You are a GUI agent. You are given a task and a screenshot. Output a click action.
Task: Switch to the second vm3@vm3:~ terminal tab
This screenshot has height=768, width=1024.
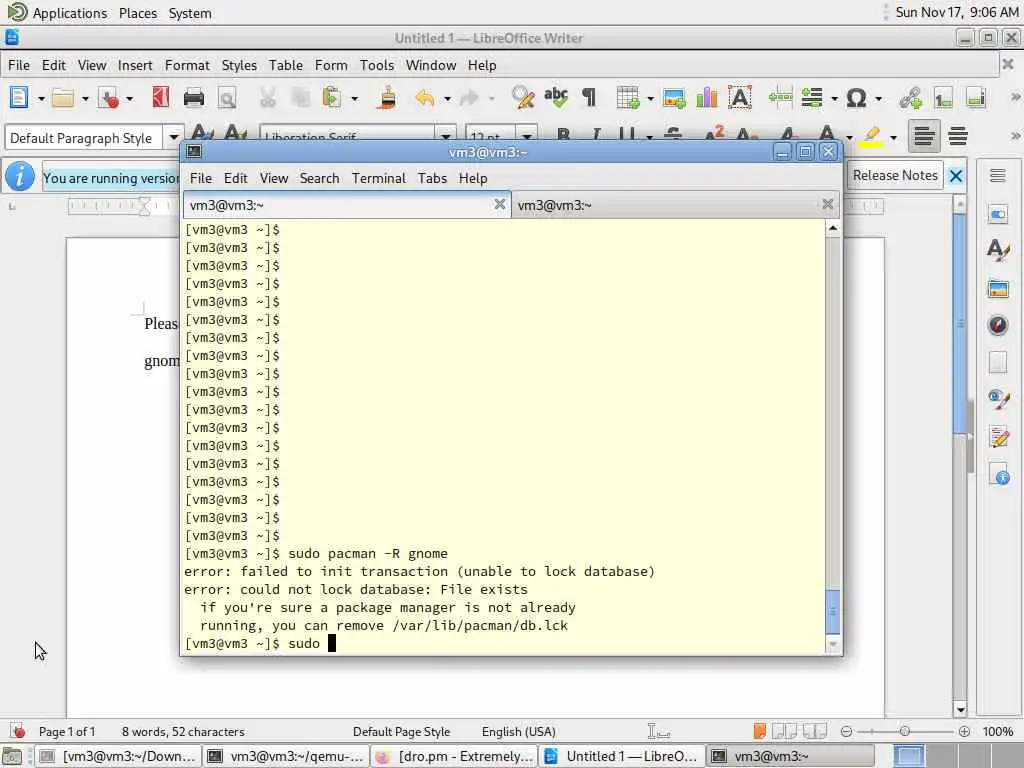pos(676,205)
